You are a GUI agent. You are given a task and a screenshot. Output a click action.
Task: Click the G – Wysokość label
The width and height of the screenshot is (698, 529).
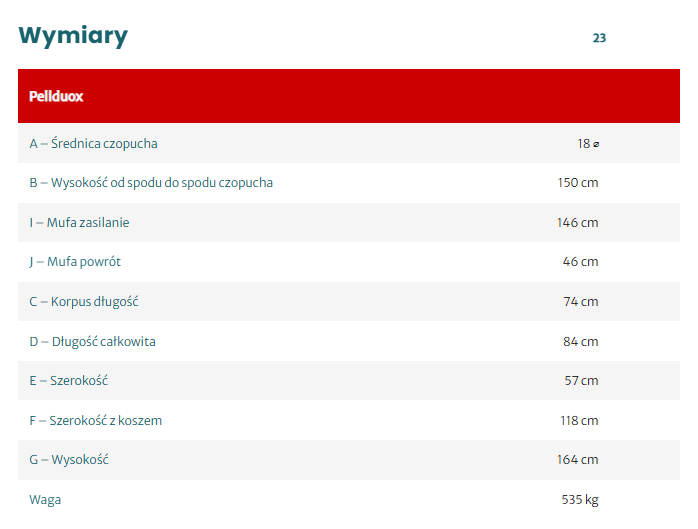69,459
